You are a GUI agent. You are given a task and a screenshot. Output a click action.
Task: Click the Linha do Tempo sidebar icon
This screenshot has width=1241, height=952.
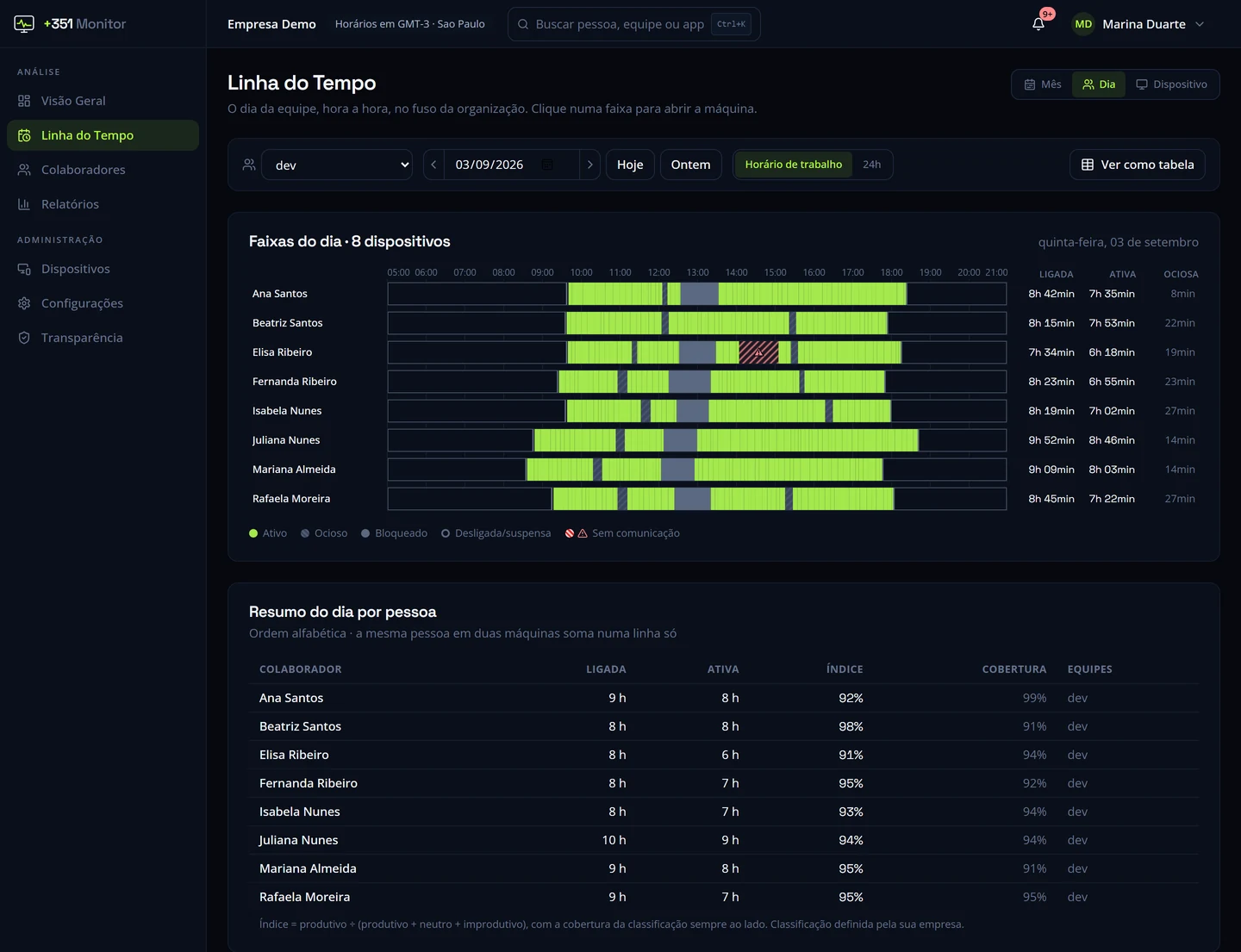24,135
